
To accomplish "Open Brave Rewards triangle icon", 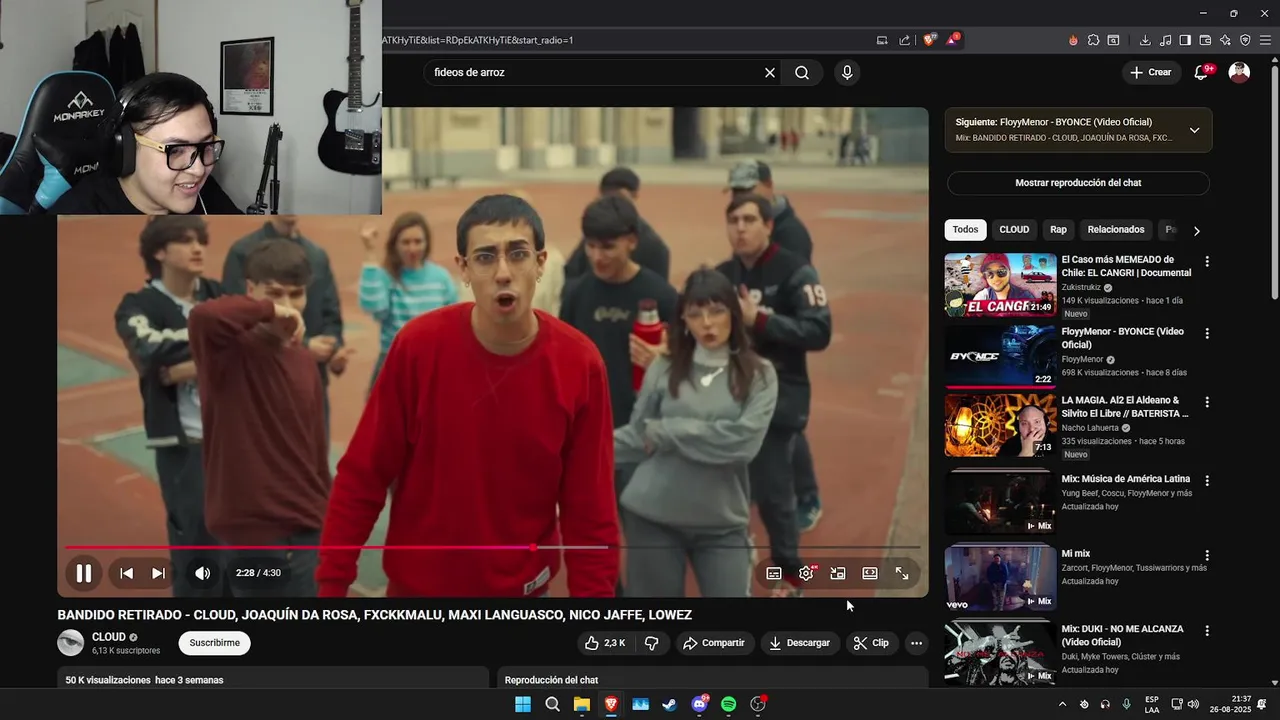I will point(953,40).
